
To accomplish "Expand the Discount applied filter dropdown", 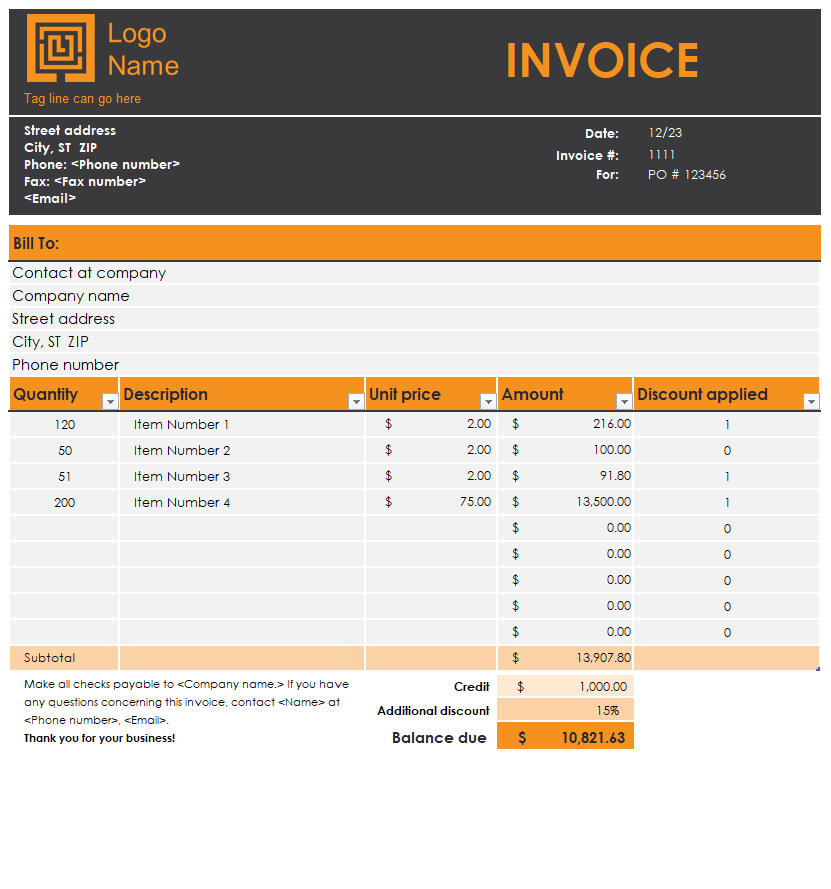I will (811, 401).
